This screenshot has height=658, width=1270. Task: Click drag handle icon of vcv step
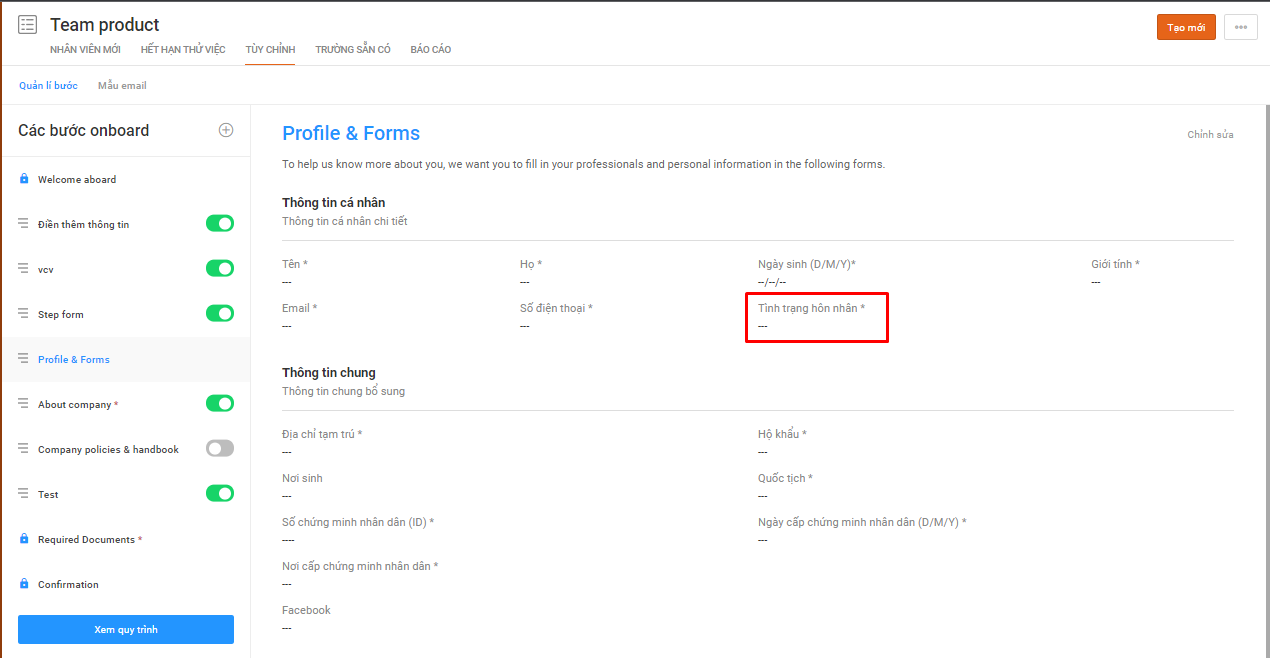23,268
